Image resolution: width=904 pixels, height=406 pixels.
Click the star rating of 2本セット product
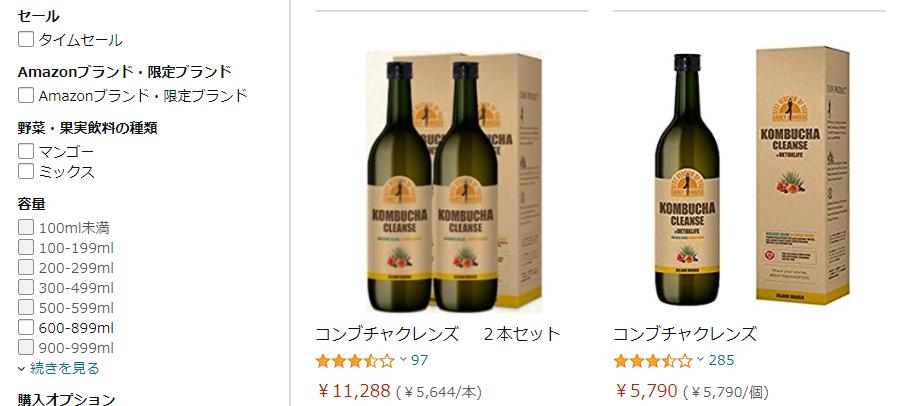tap(355, 361)
